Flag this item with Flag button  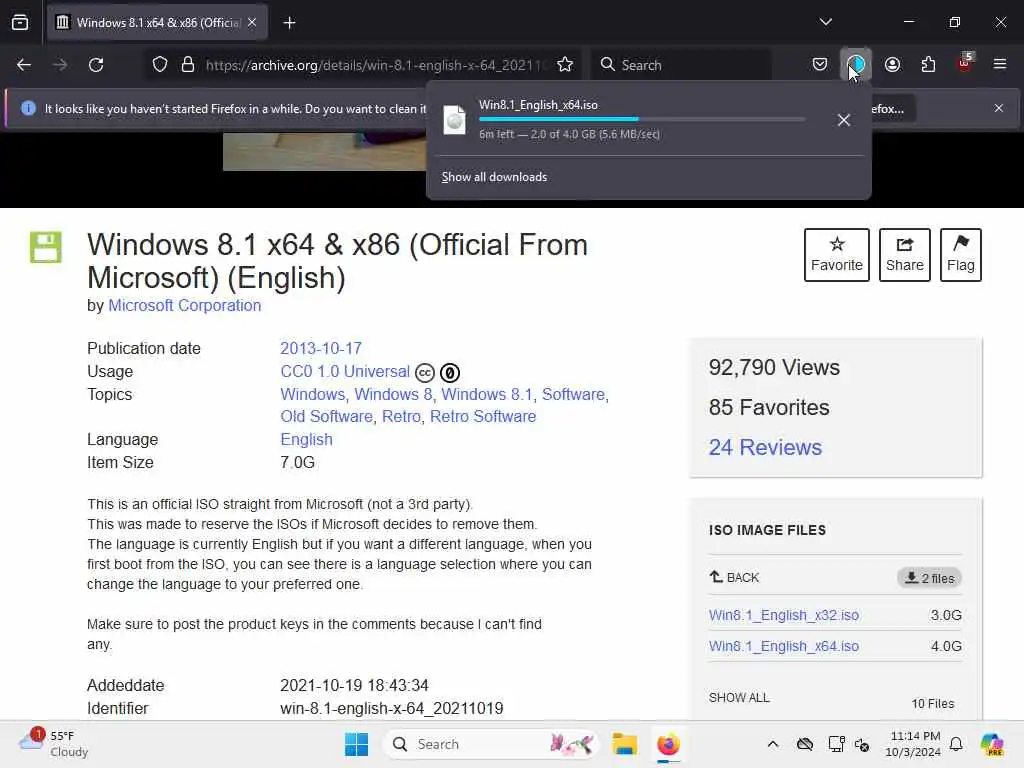961,255
